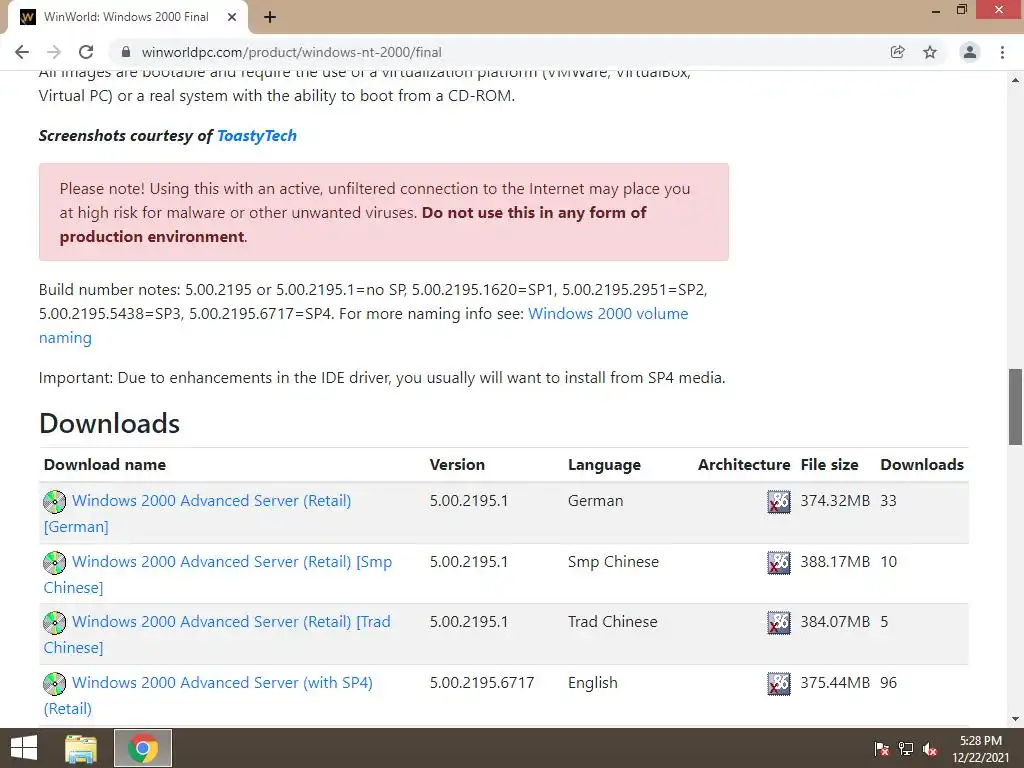The image size is (1024, 768).
Task: Click the Downloads column header
Action: click(922, 464)
